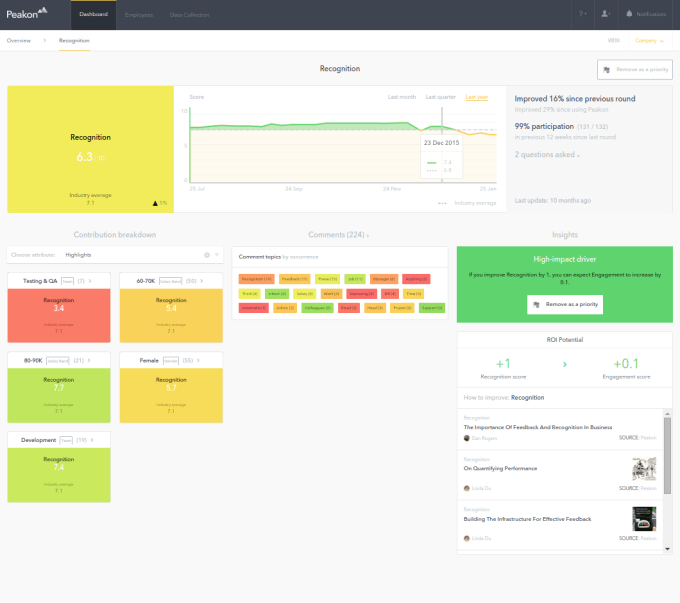The height and width of the screenshot is (603, 680).
Task: Open The Importance Of Feedback article link
Action: click(x=538, y=427)
